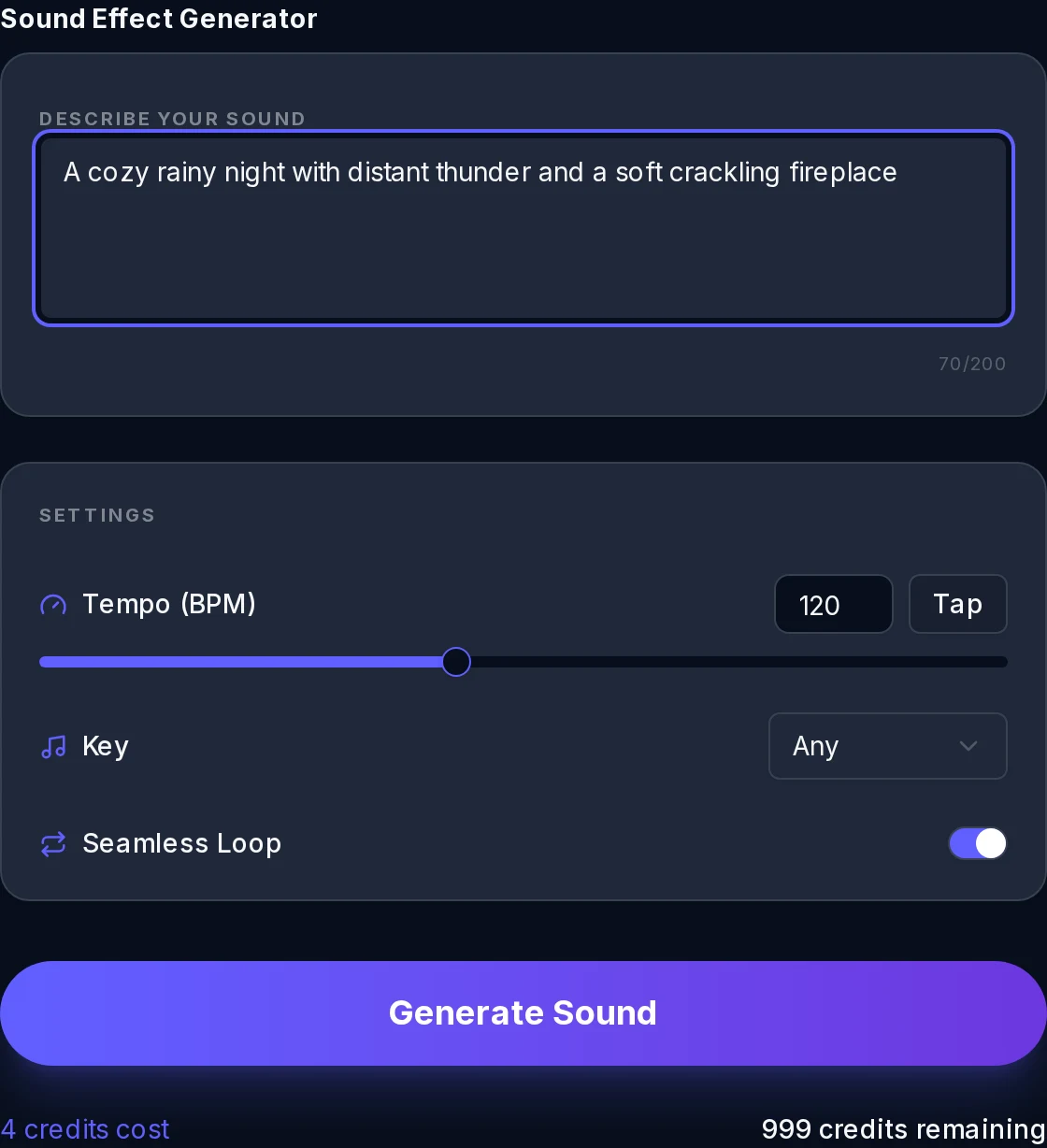Click the music note Key icon
Viewport: 1047px width, 1148px height.
[53, 747]
